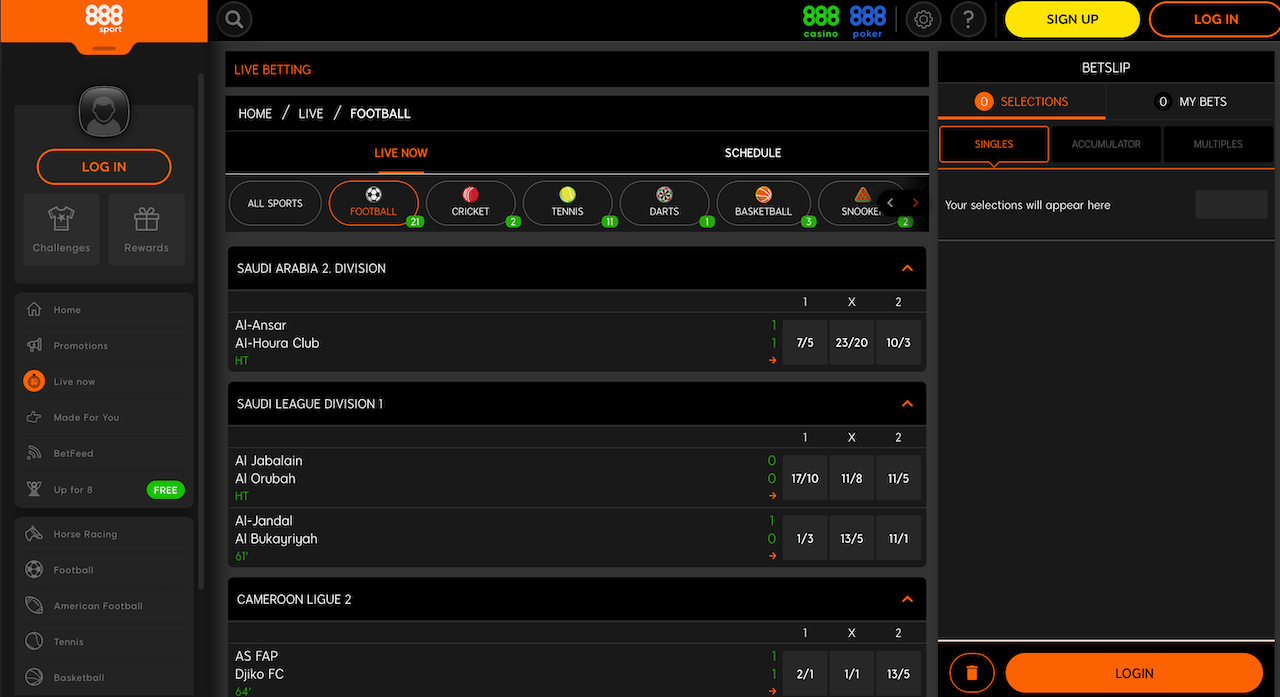Open Al-Ansar match details arrow
The height and width of the screenshot is (697, 1280).
773,361
